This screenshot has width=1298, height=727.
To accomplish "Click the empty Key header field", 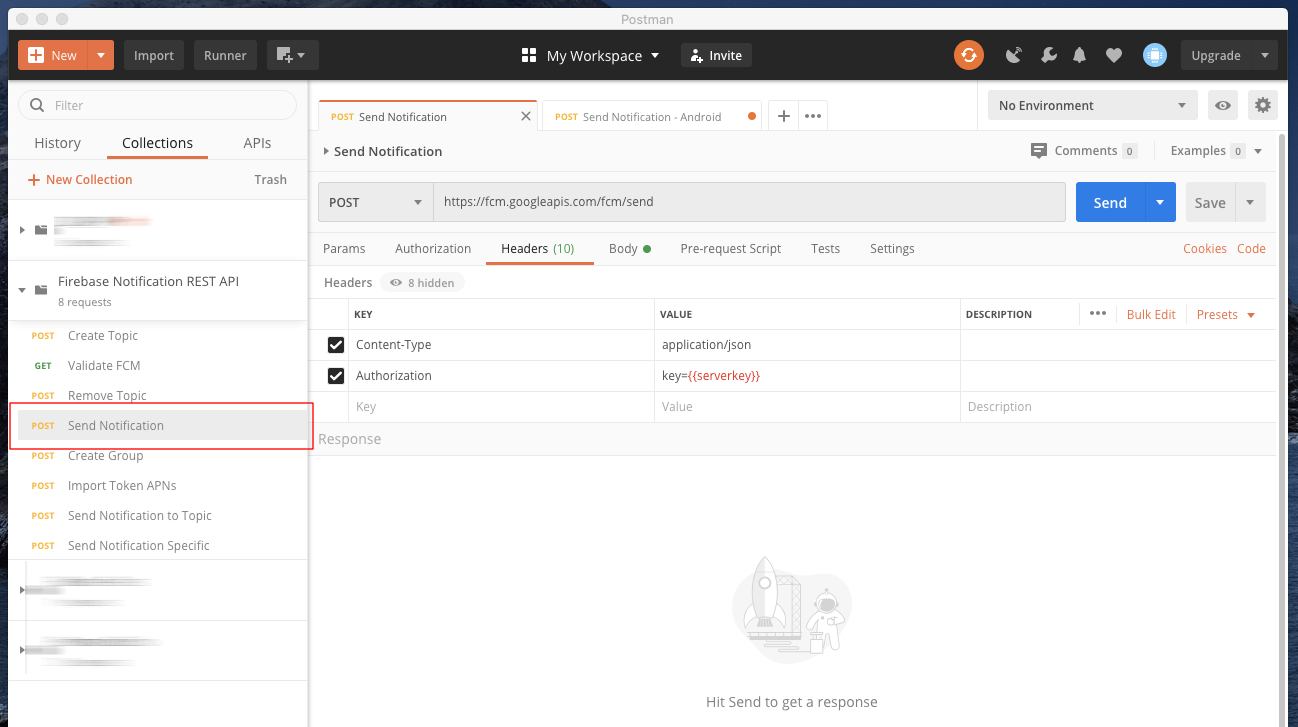I will click(502, 407).
